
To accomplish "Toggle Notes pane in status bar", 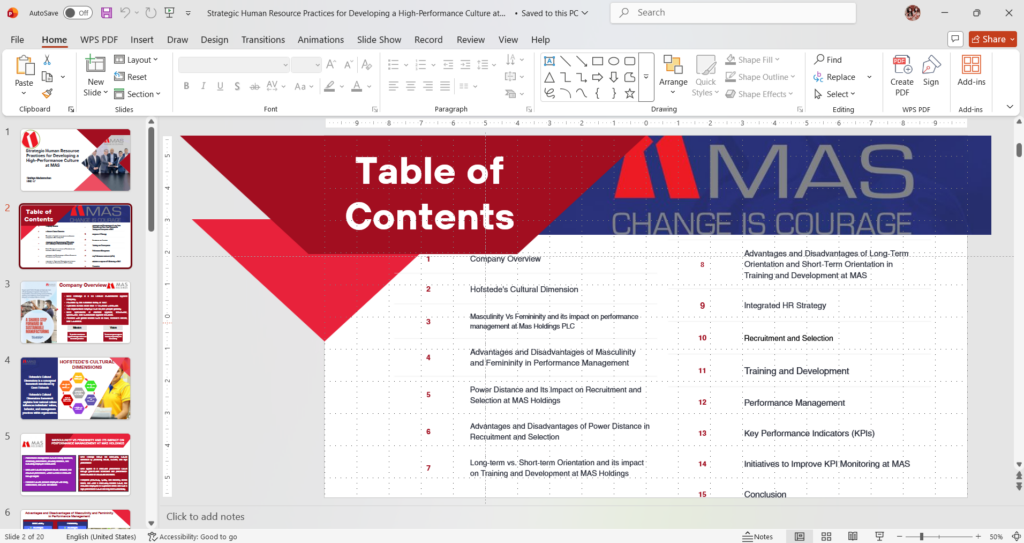I will [758, 536].
